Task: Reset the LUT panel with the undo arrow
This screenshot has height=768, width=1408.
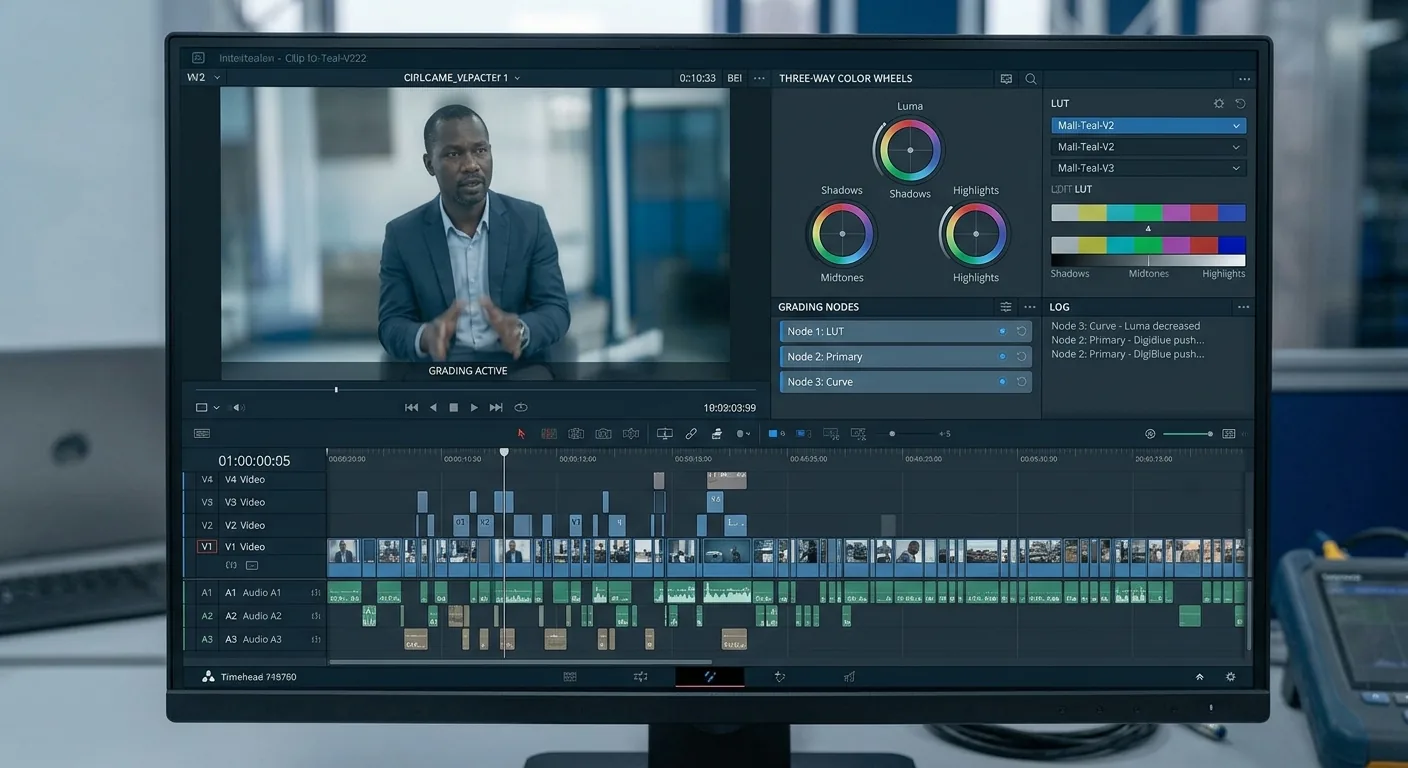Action: pyautogui.click(x=1240, y=103)
